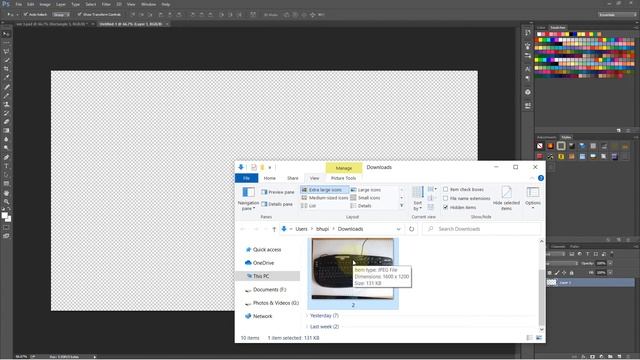Toggle the Details pane in Explorer
The width and height of the screenshot is (640, 360).
click(x=277, y=204)
